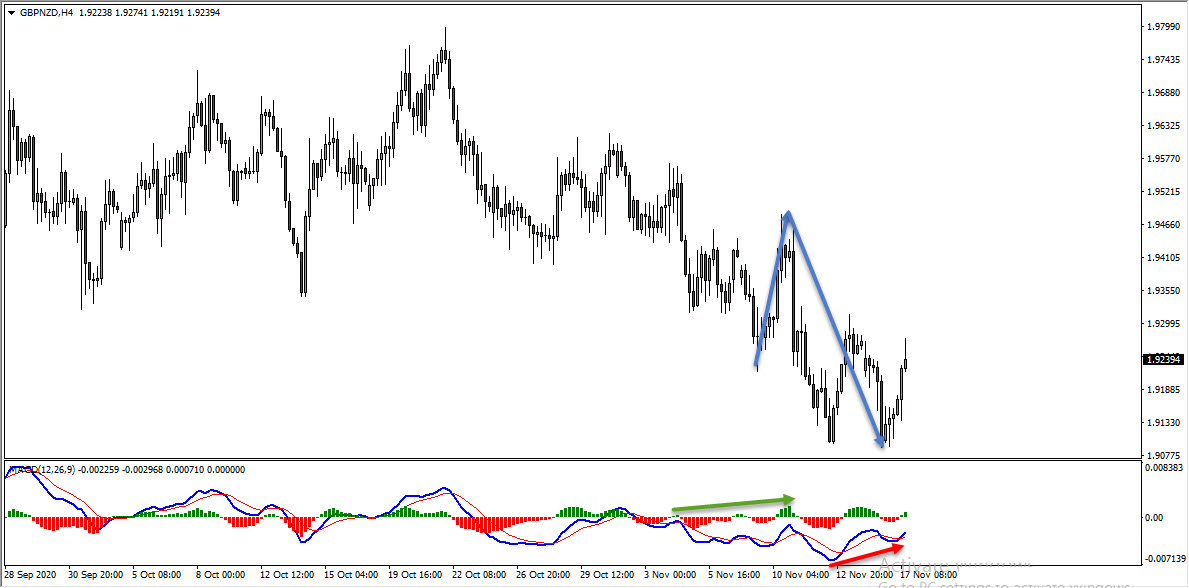Click the 29 Oct 12:00 time label
The width and height of the screenshot is (1189, 588).
coord(605,574)
